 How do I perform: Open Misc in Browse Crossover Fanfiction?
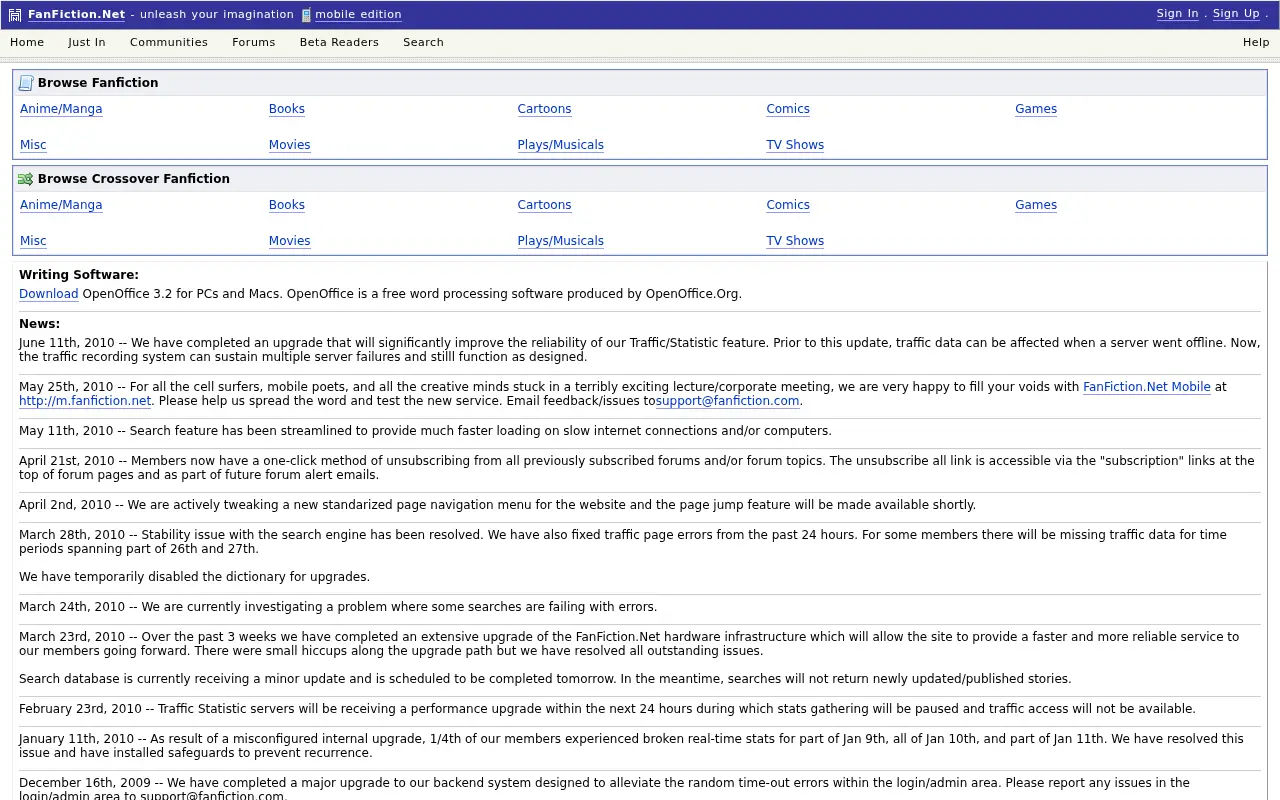pyautogui.click(x=33, y=241)
